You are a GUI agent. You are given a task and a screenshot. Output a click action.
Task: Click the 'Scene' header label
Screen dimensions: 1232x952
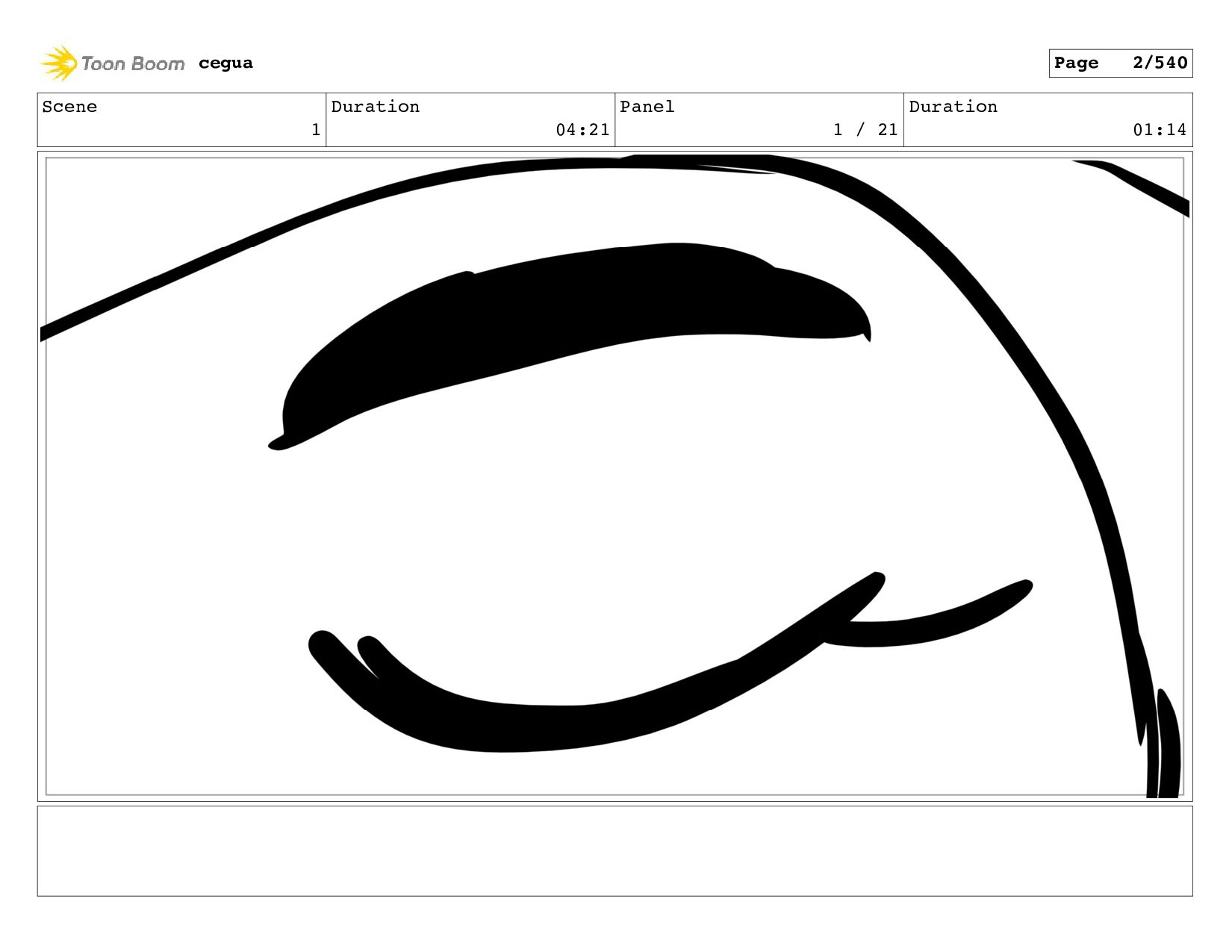point(69,107)
